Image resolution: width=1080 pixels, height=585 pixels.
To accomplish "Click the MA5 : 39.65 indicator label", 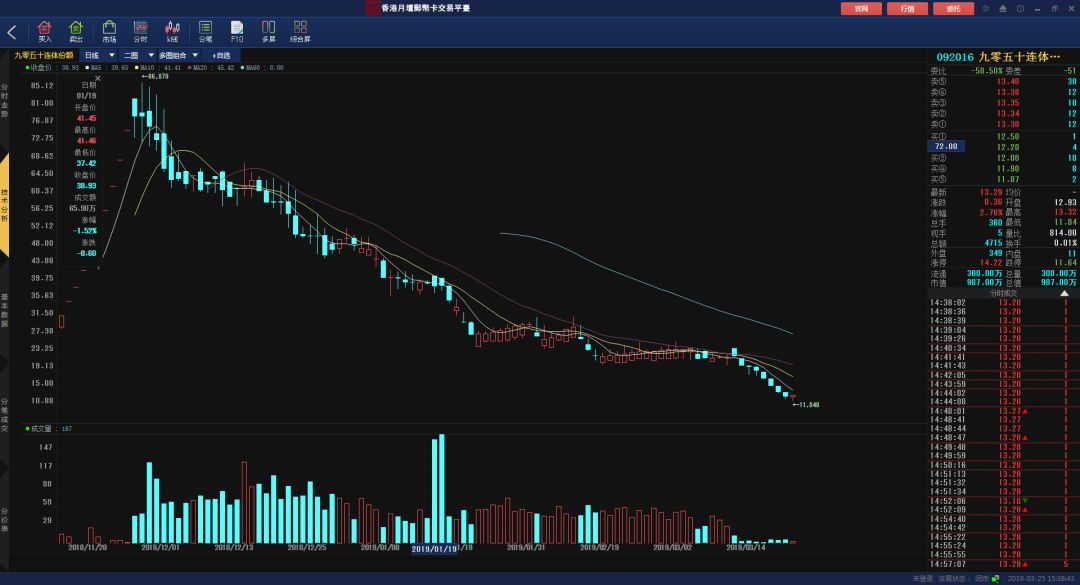I will coord(106,68).
